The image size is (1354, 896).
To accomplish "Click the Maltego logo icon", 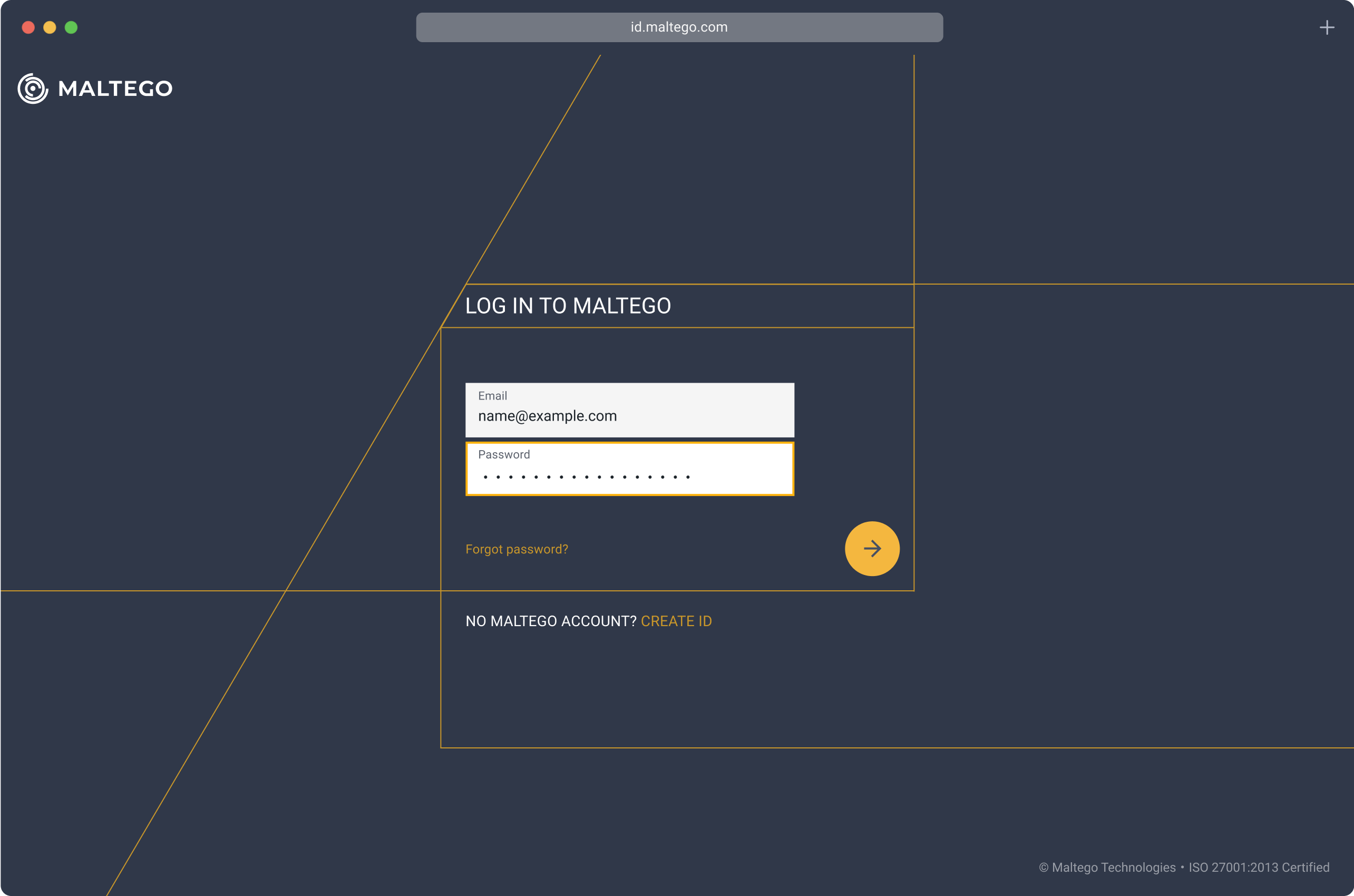I will (33, 89).
